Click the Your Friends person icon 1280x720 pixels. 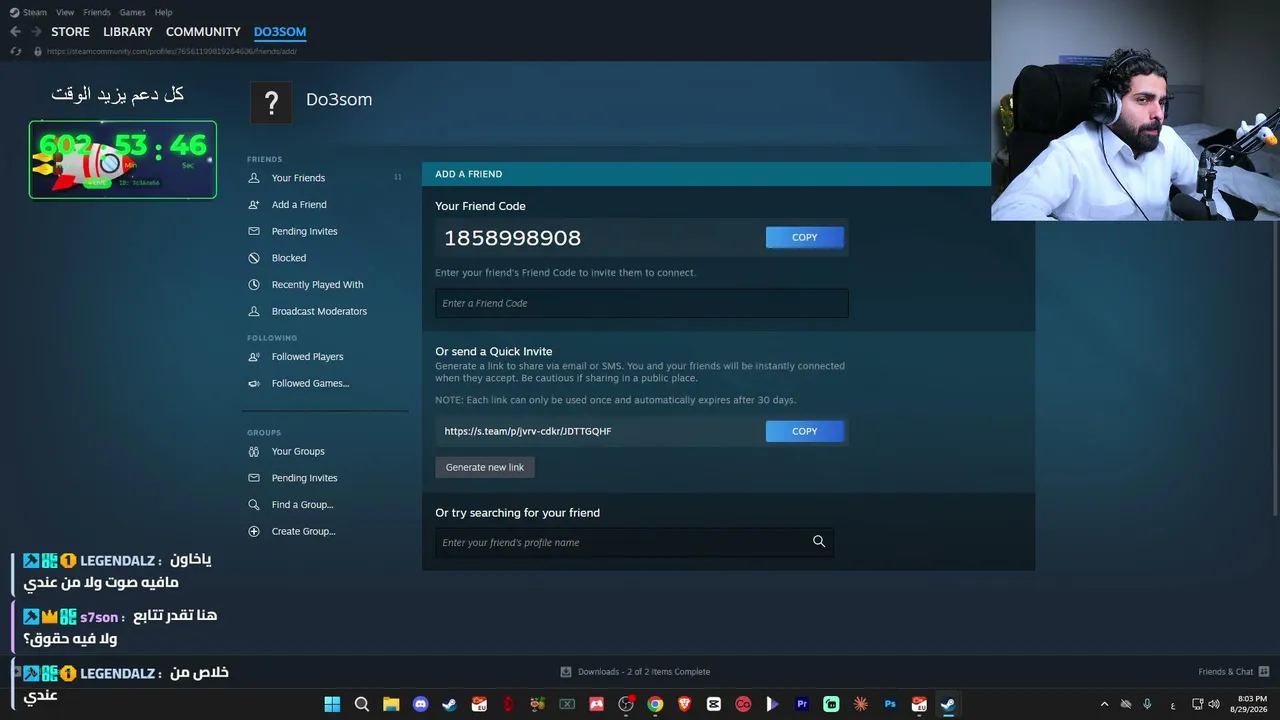254,178
